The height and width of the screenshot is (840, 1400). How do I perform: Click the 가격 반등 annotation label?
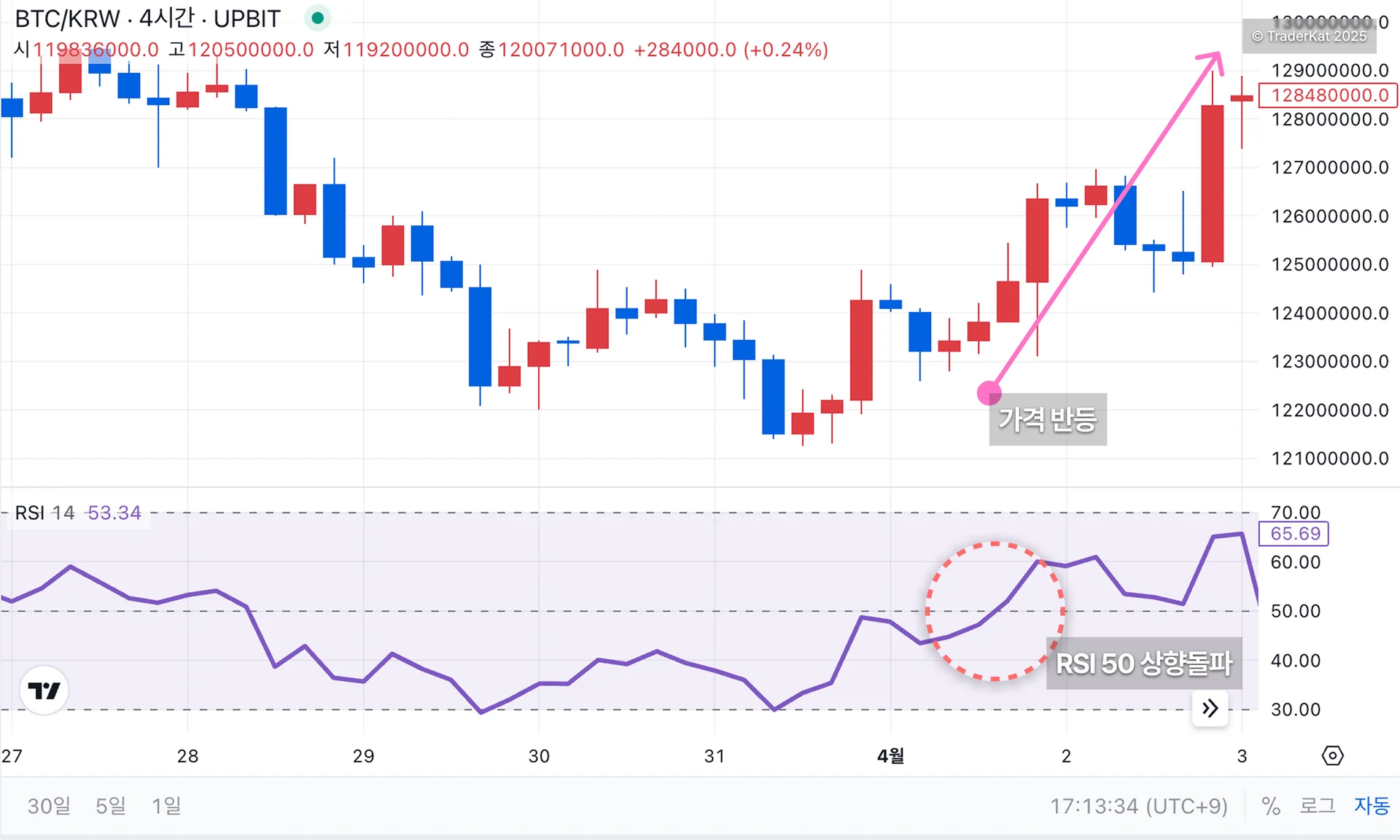1047,419
